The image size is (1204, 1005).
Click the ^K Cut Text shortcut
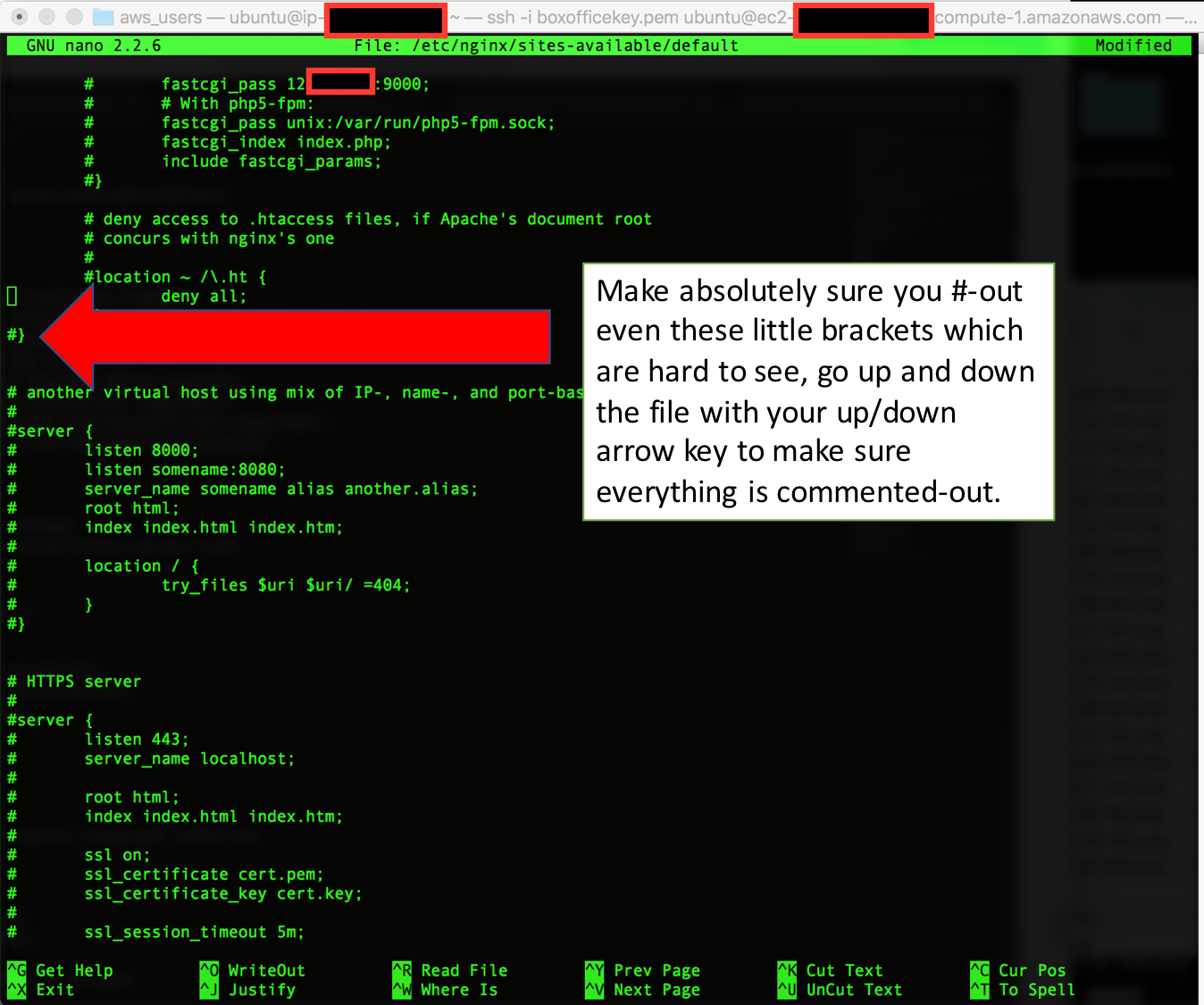[x=831, y=970]
